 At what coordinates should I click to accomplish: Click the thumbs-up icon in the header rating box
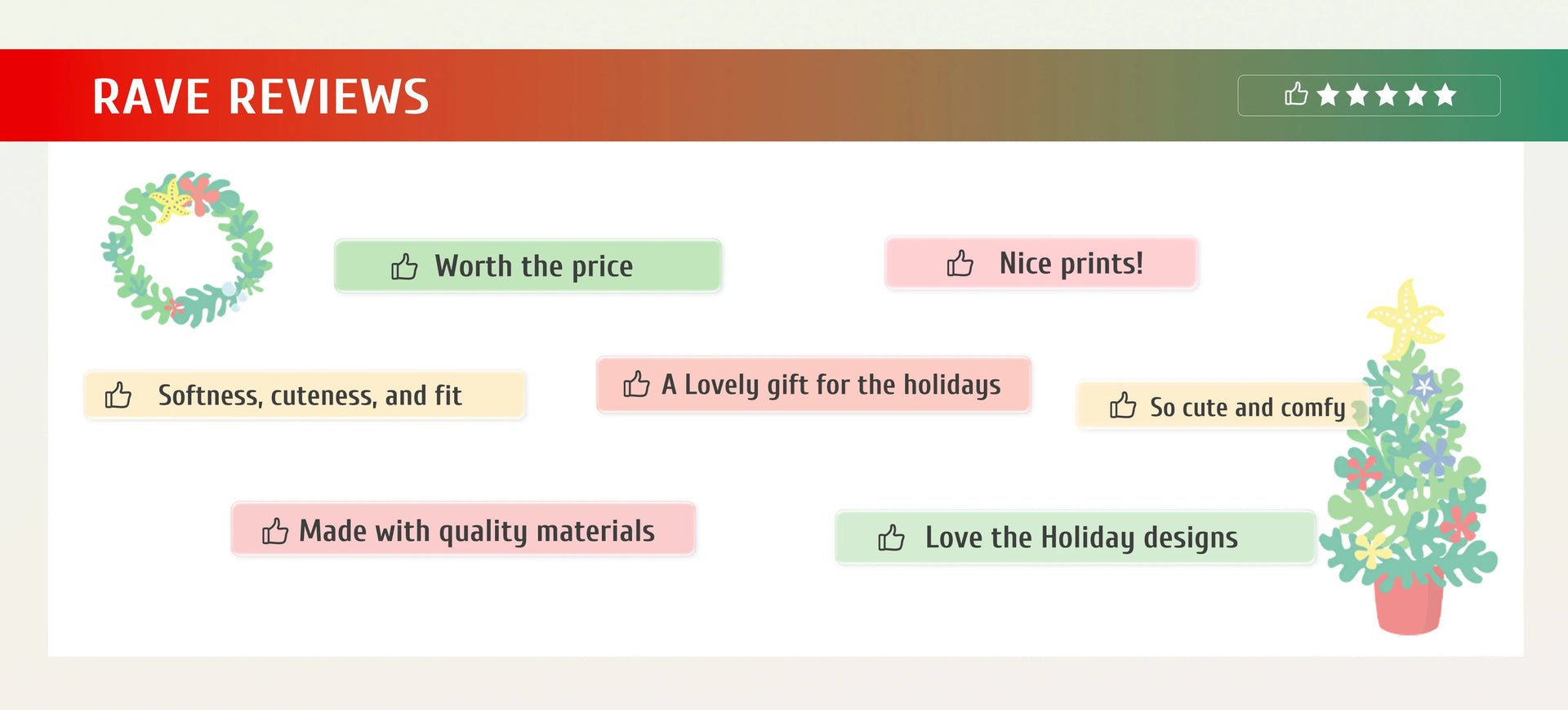[1296, 95]
